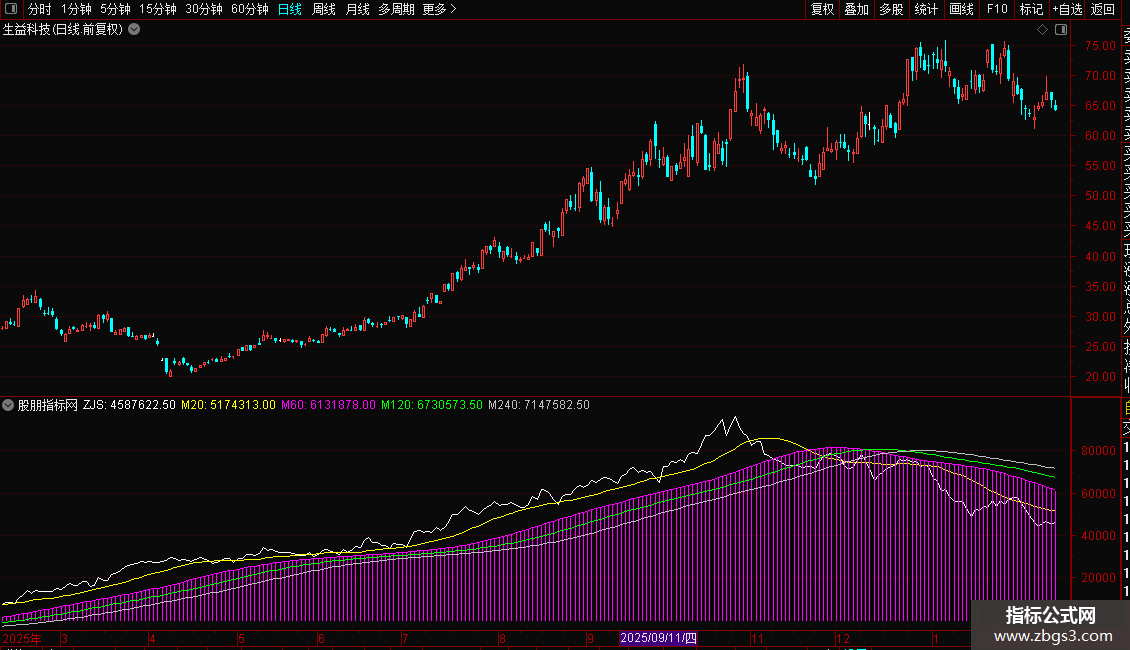Screen dimensions: 1130x650
Task: Click the 叠加 overlay button
Action: click(857, 9)
